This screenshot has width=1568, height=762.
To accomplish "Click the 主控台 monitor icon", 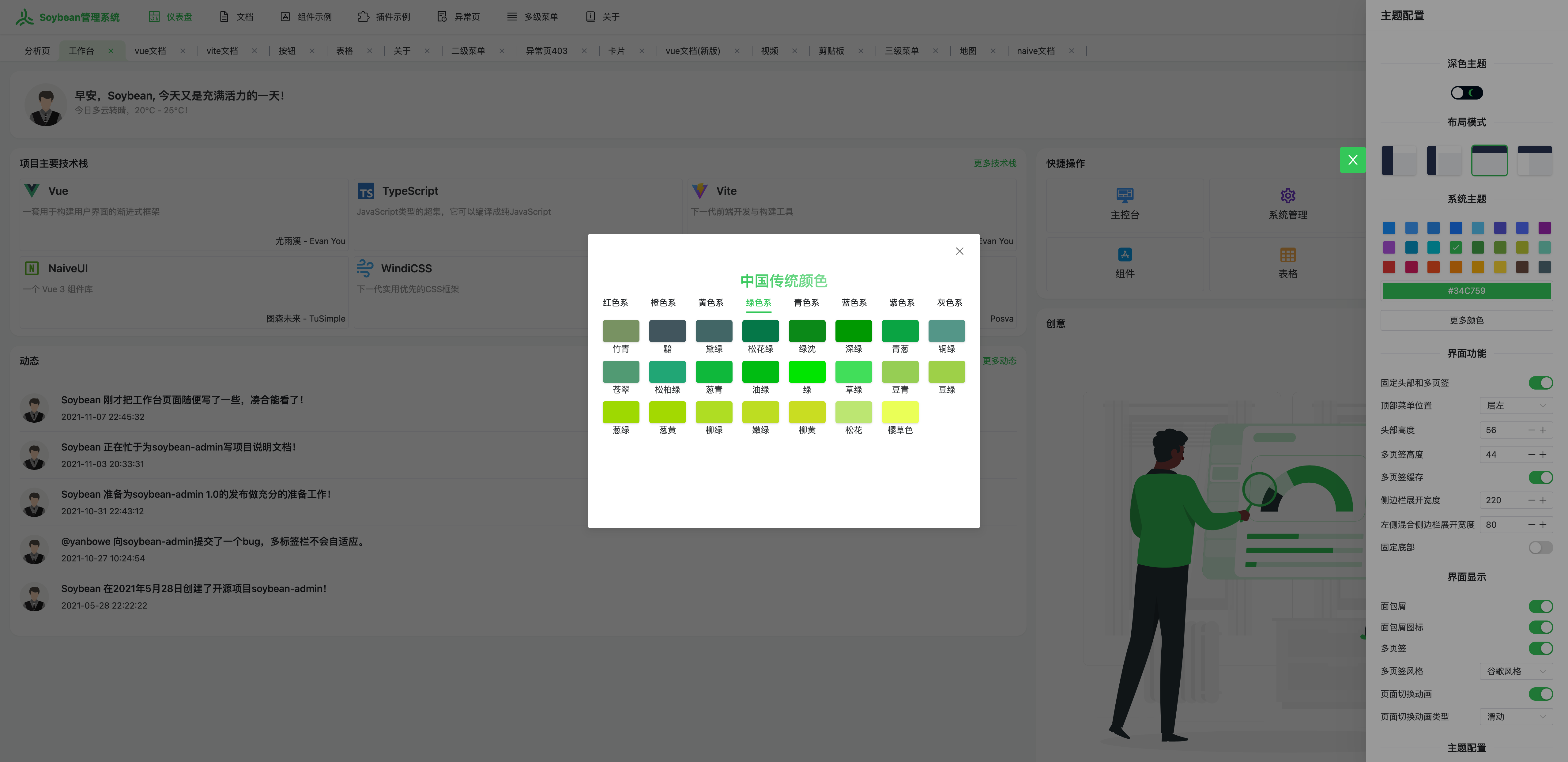I will (x=1124, y=195).
